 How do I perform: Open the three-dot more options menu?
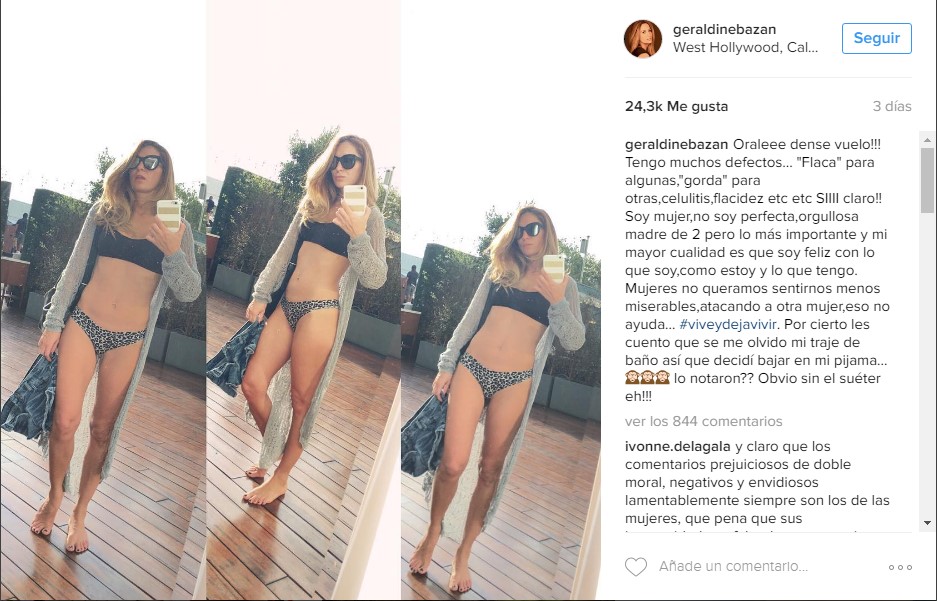[x=900, y=567]
